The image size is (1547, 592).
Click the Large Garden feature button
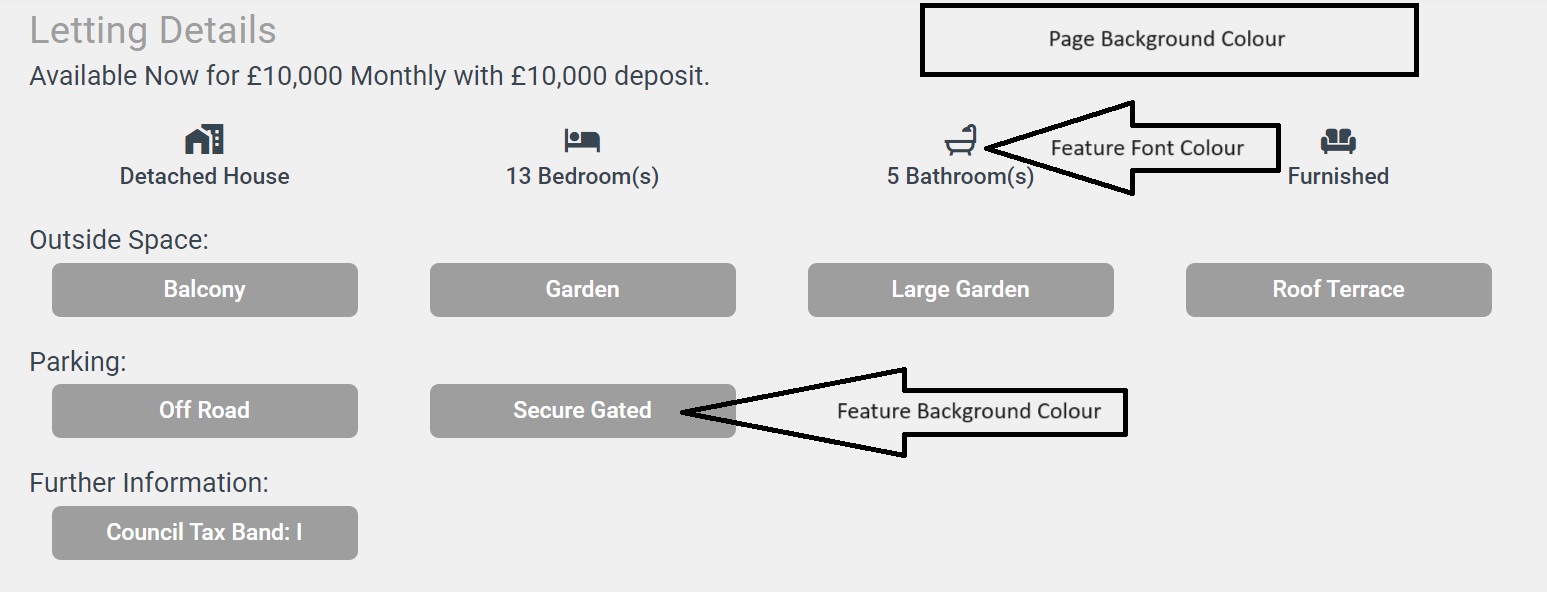click(x=960, y=290)
